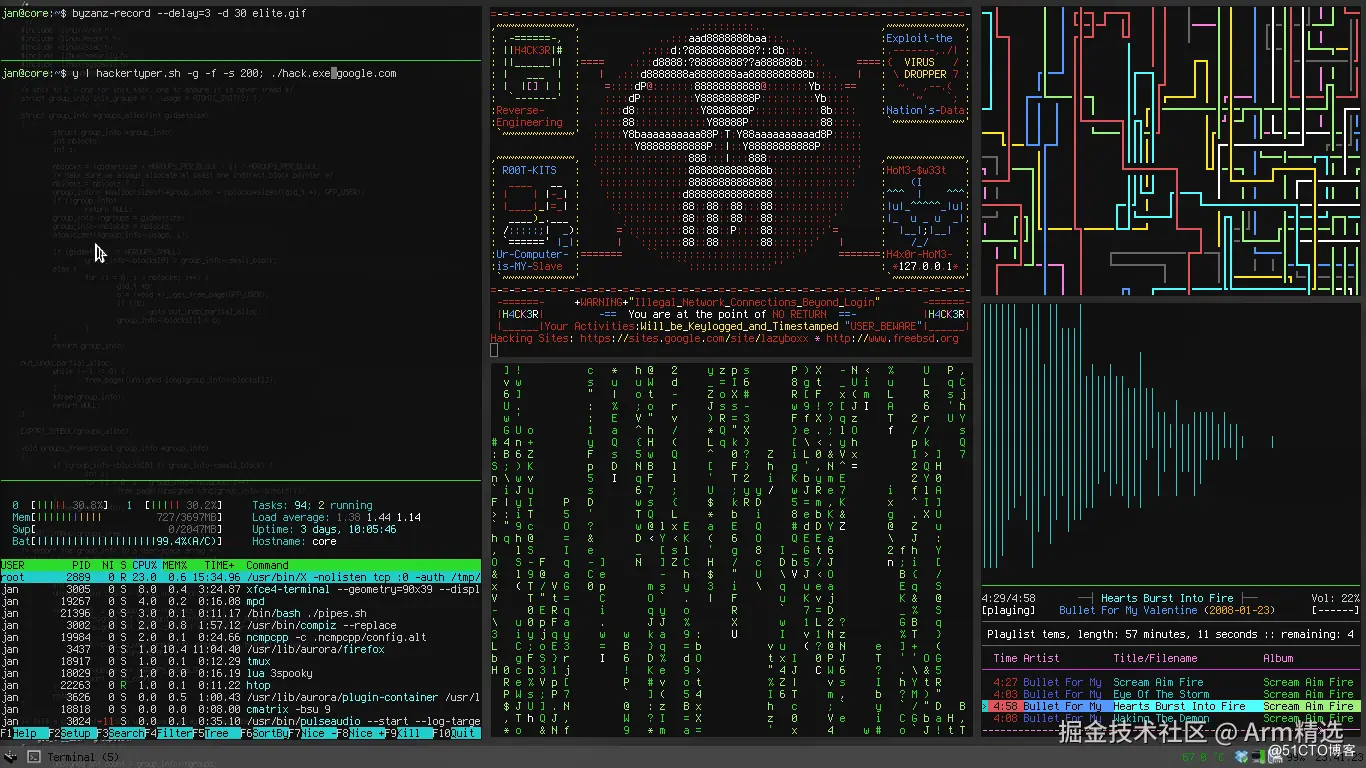1366x768 pixels.
Task: Select the firefox process row in htop
Action: [x=240, y=649]
